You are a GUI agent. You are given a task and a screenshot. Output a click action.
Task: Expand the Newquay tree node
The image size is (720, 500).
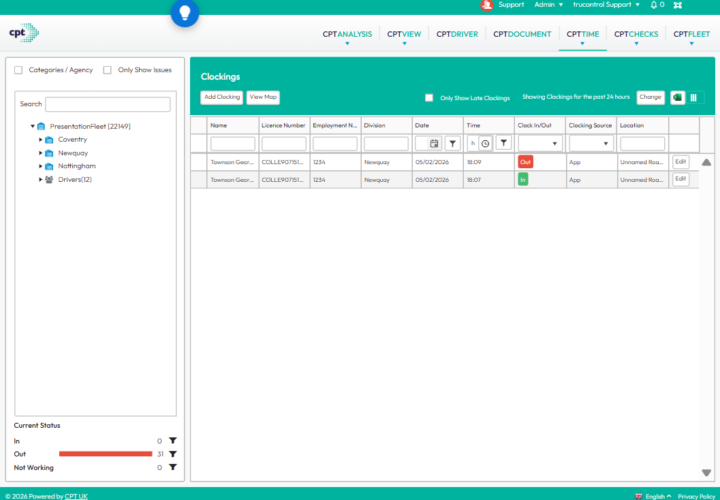pyautogui.click(x=40, y=153)
